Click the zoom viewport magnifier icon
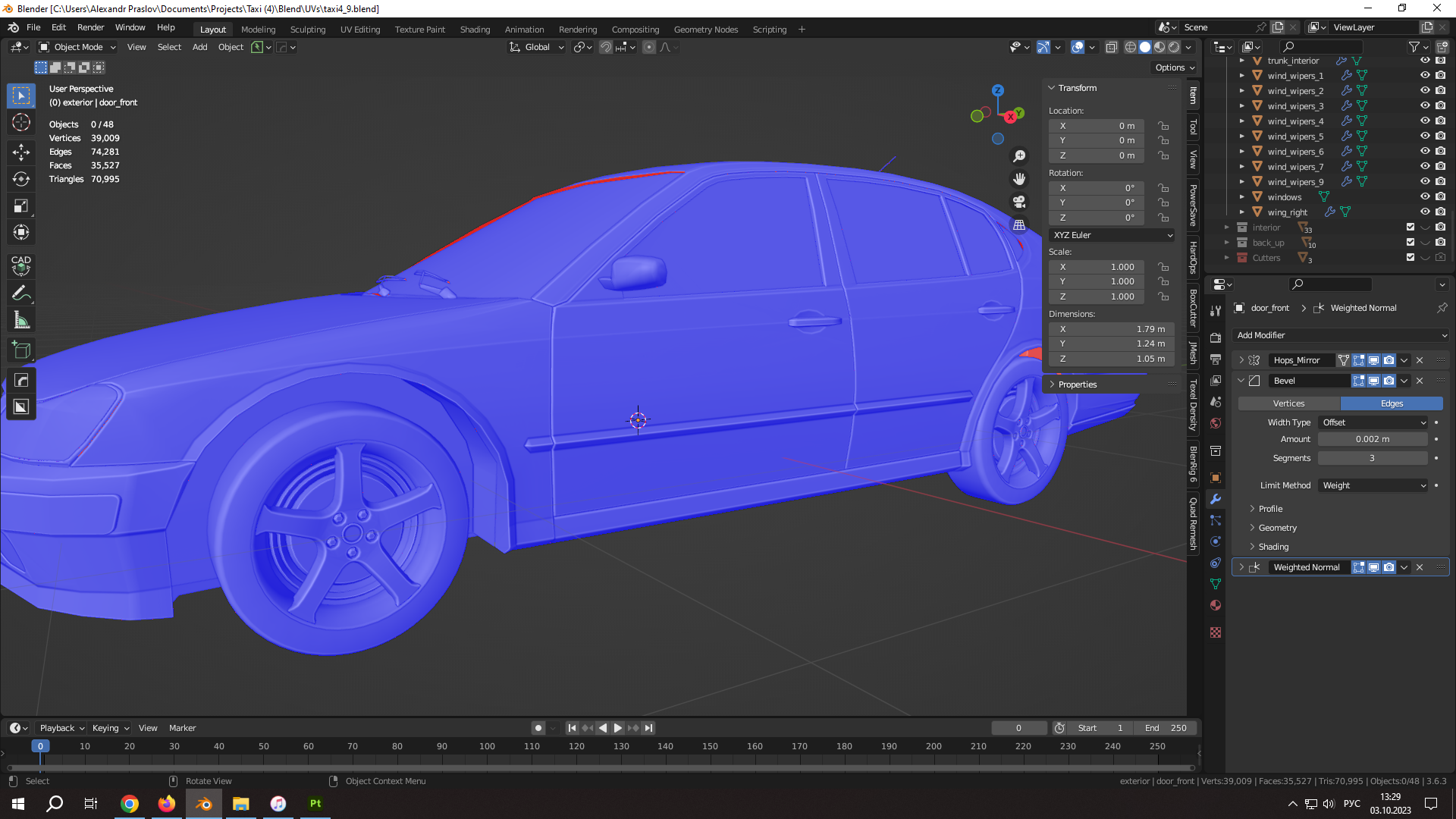The image size is (1456, 819). click(x=1019, y=155)
